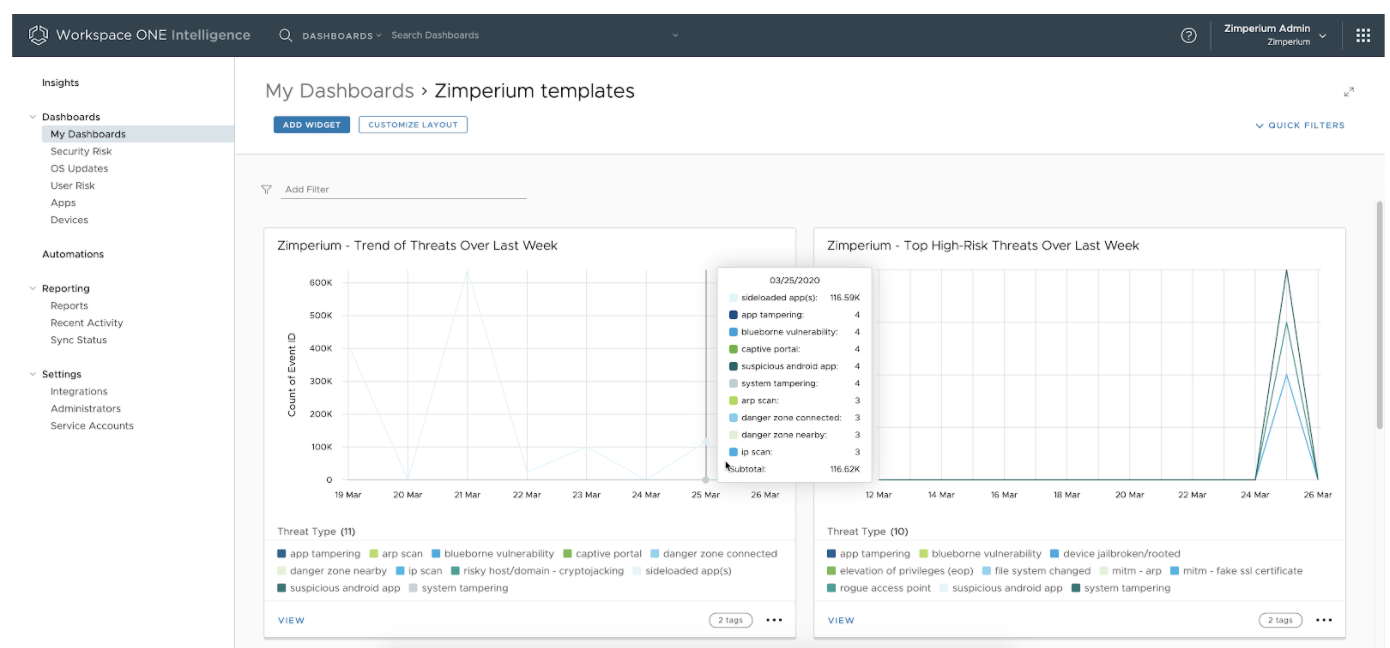The image size is (1390, 648).
Task: Open OS Updates dashboard
Action: pyautogui.click(x=79, y=168)
